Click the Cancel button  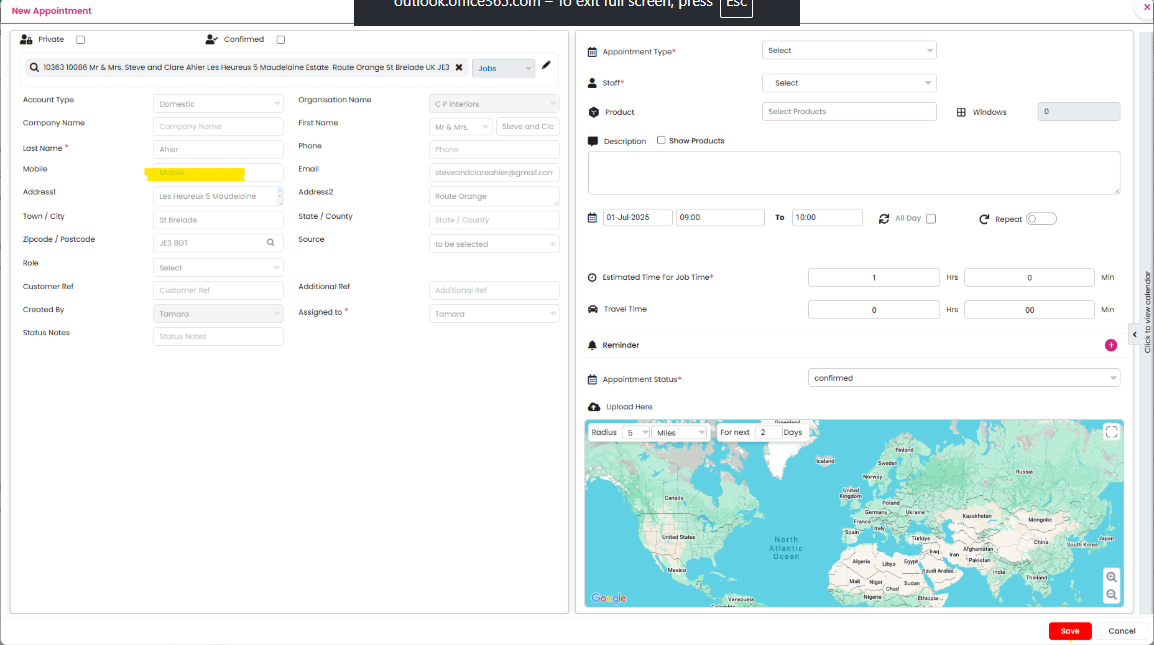tap(1121, 631)
